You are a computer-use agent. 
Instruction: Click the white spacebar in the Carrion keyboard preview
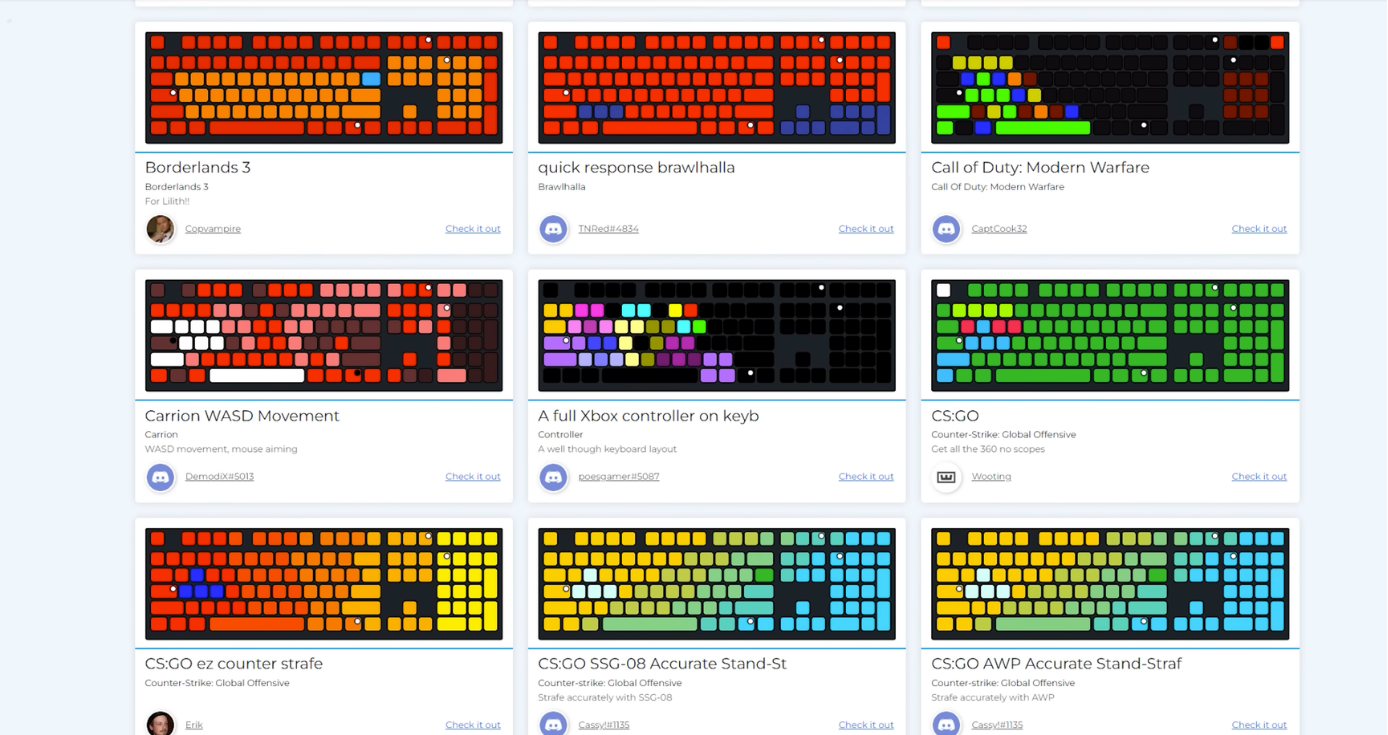tap(257, 376)
